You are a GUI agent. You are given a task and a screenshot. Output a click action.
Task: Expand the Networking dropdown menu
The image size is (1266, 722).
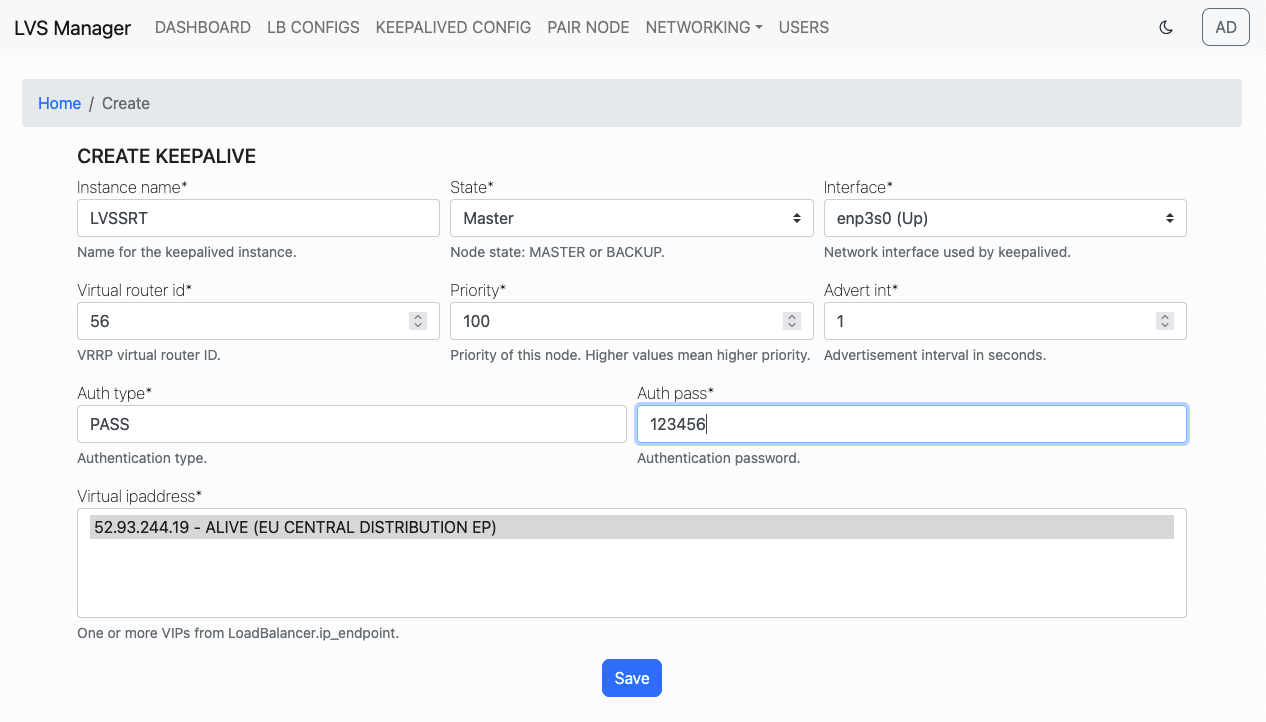(x=704, y=28)
